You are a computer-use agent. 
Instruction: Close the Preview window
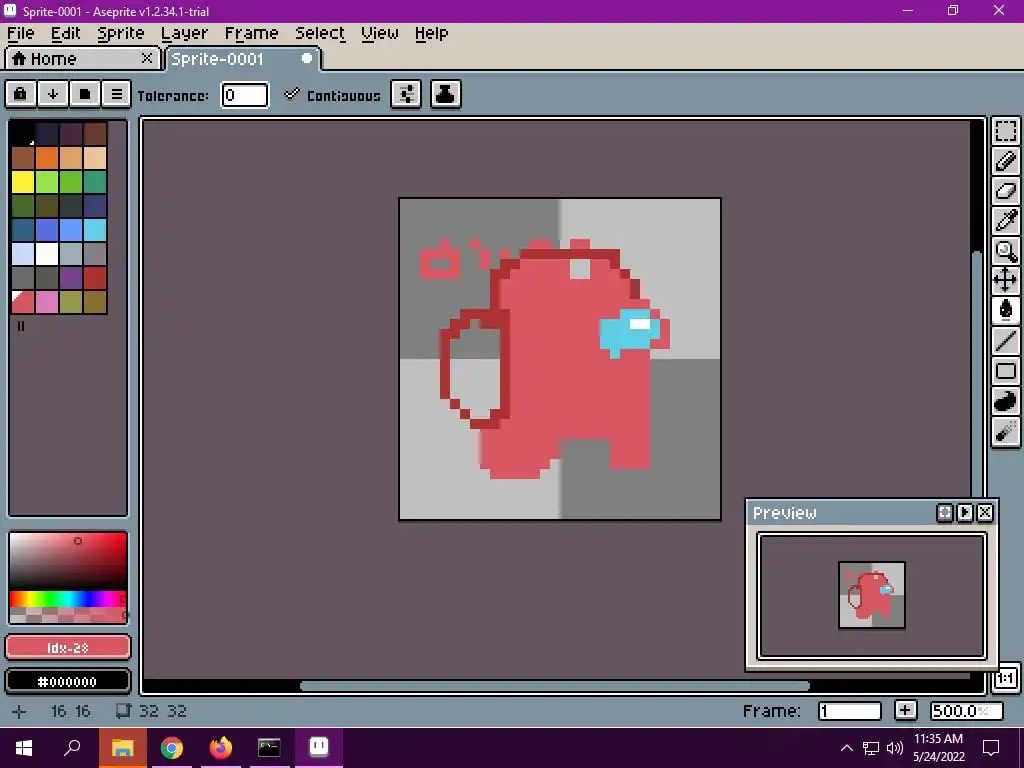(985, 513)
